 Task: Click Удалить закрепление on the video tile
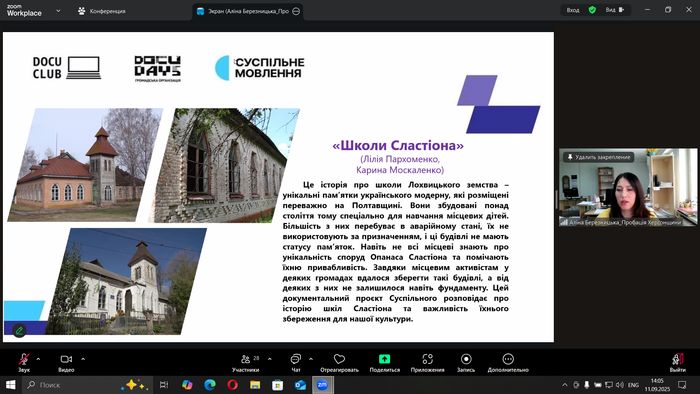coord(598,157)
